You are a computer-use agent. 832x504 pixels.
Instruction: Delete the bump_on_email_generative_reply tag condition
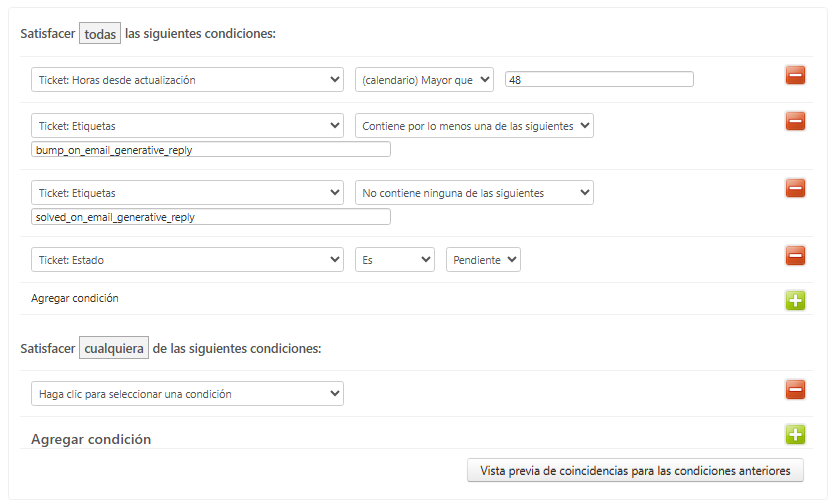795,121
